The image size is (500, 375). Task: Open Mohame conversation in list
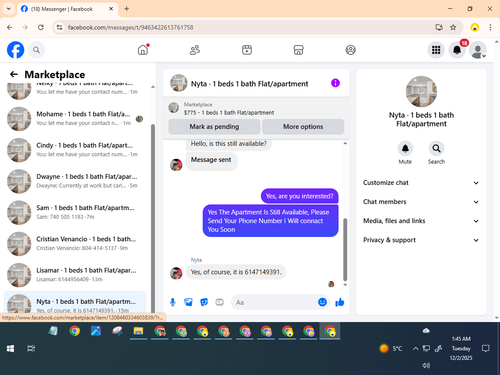[75, 119]
